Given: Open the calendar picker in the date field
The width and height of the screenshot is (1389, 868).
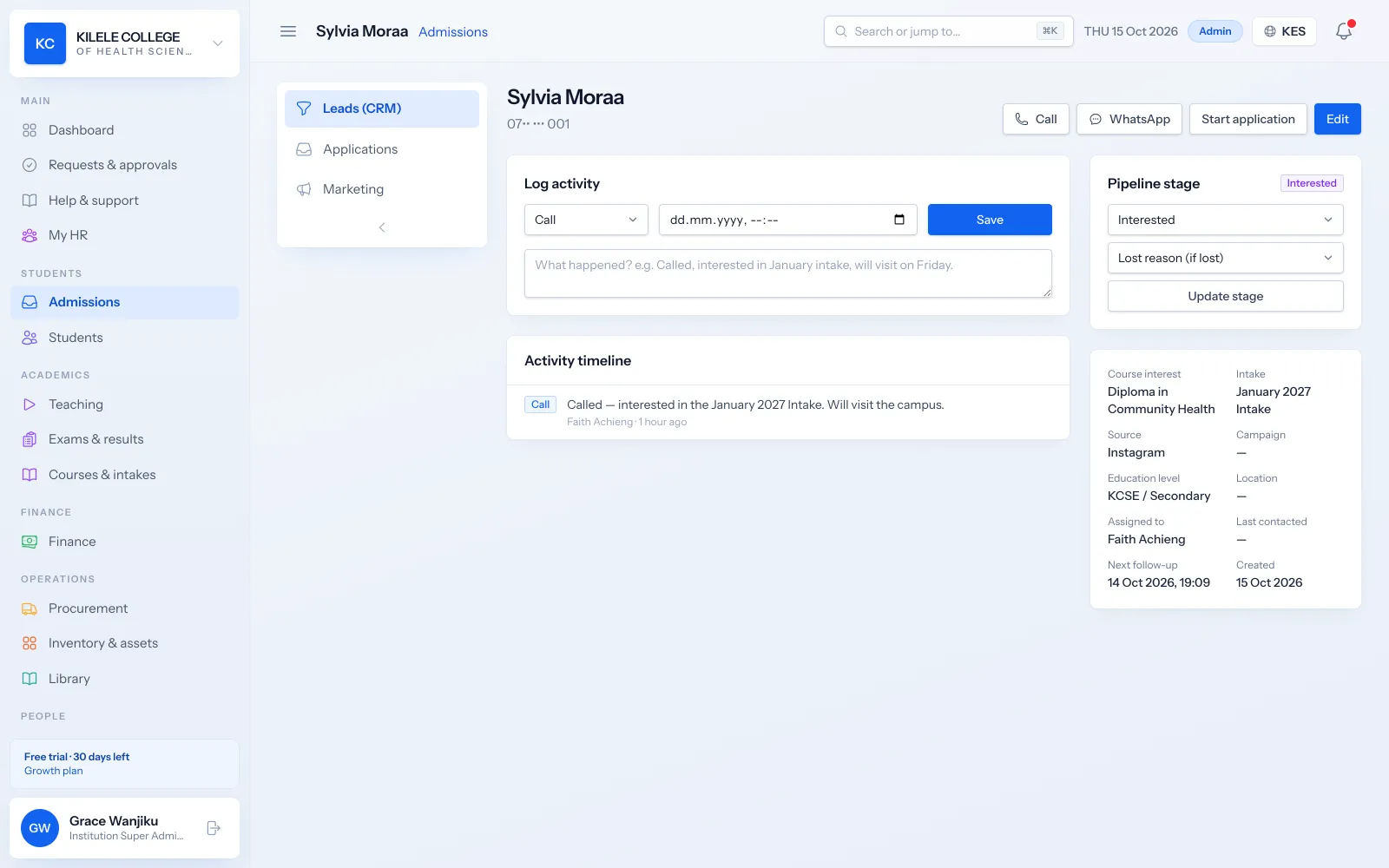Looking at the screenshot, I should tap(899, 220).
